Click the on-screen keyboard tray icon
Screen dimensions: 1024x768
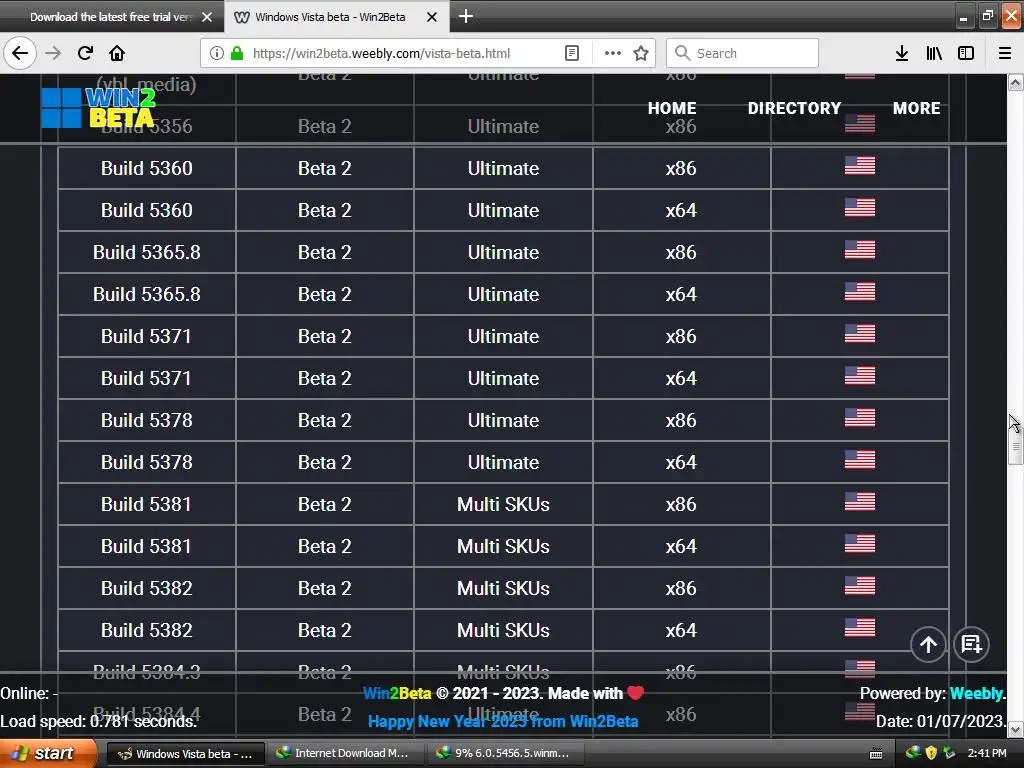coord(876,754)
